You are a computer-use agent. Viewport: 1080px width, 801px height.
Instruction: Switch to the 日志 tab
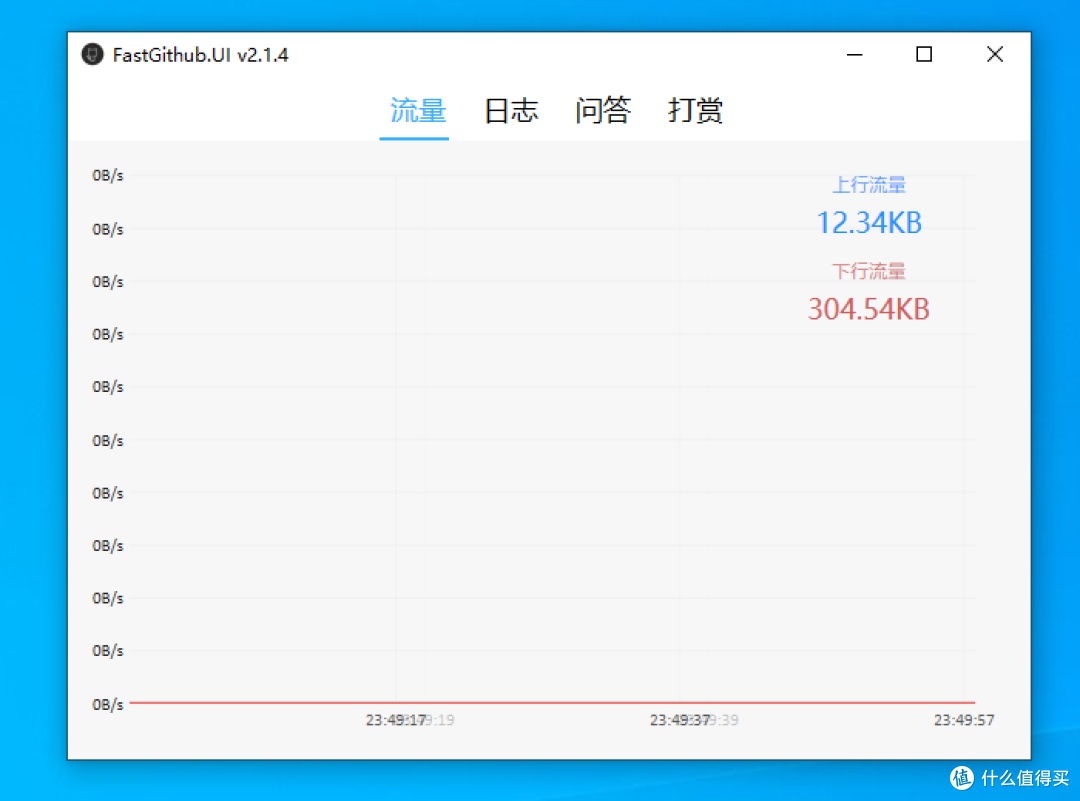pos(511,111)
